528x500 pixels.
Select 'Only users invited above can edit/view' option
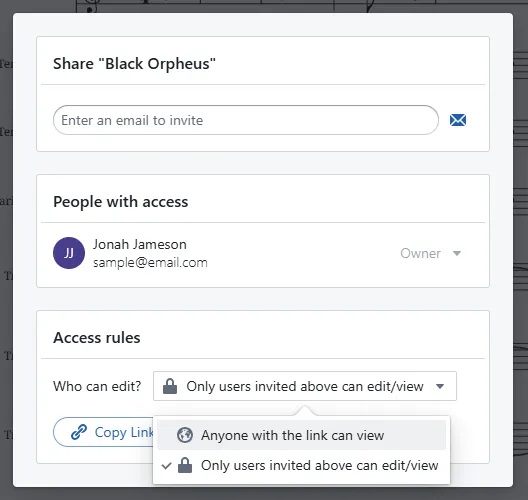pyautogui.click(x=301, y=465)
